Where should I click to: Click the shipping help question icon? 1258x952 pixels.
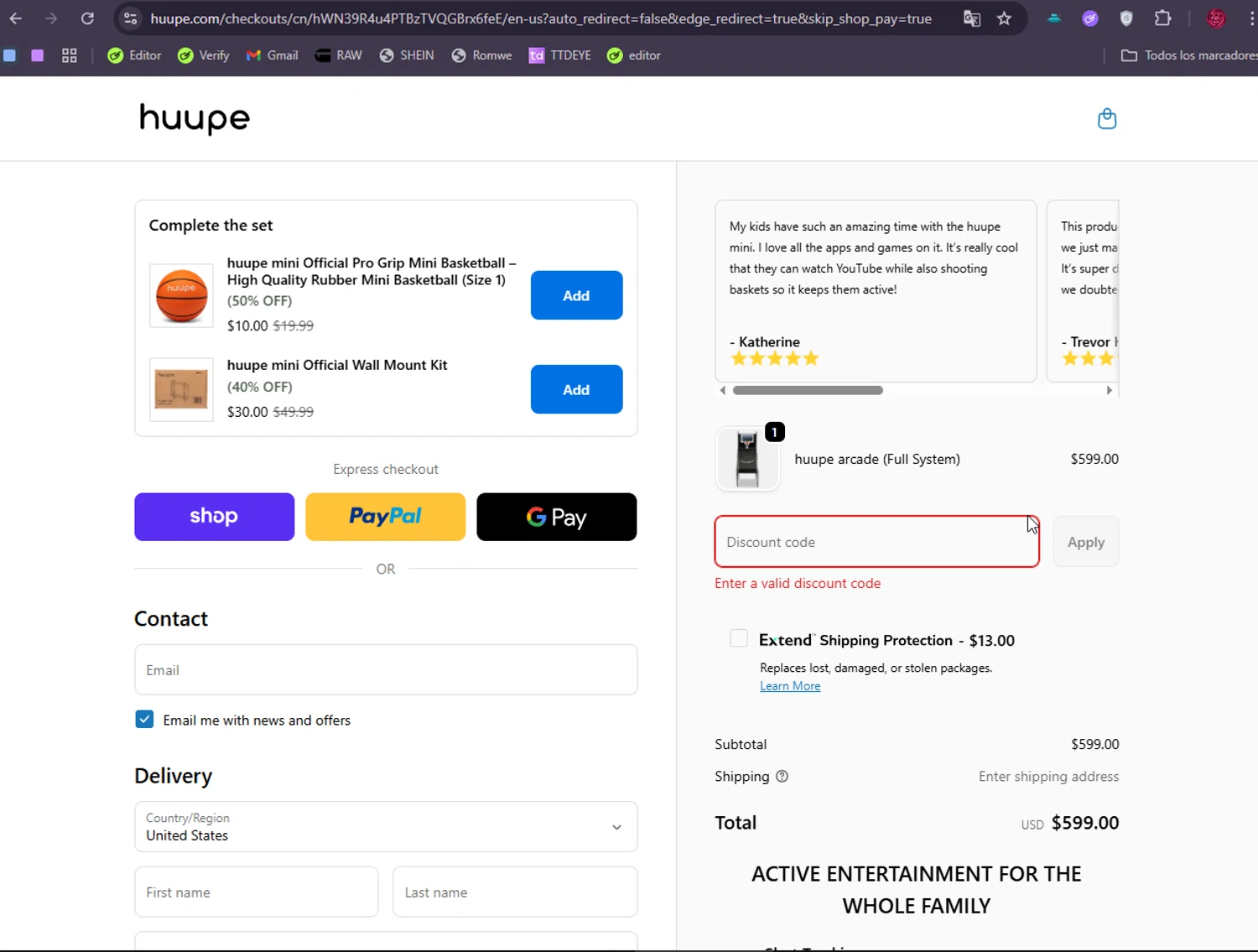[782, 777]
